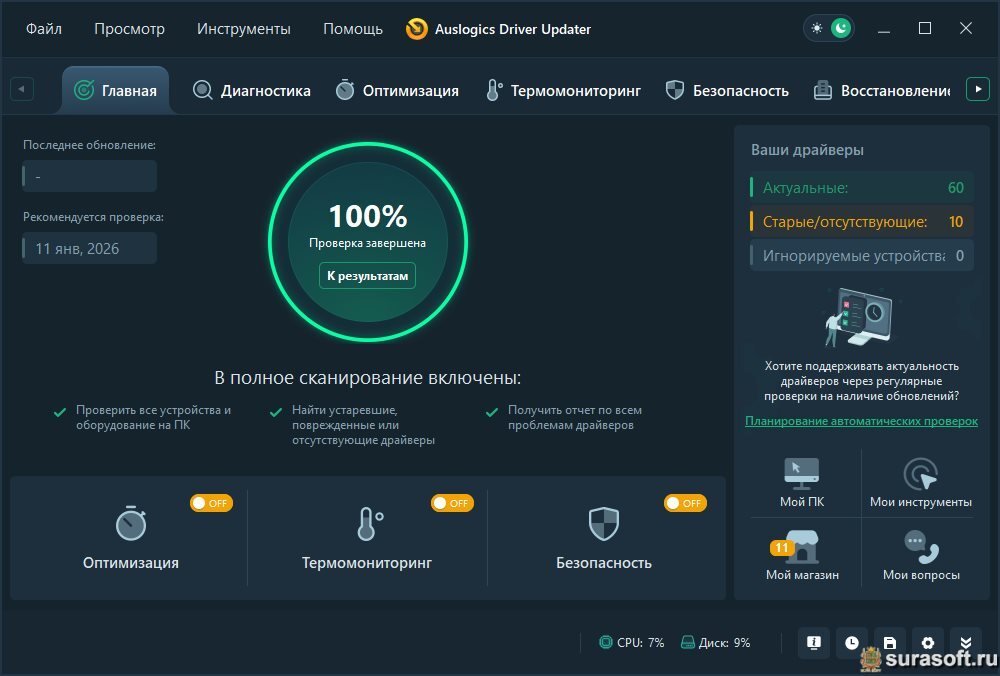Turn on the Термомониторинг toggle
1000x676 pixels.
point(452,503)
